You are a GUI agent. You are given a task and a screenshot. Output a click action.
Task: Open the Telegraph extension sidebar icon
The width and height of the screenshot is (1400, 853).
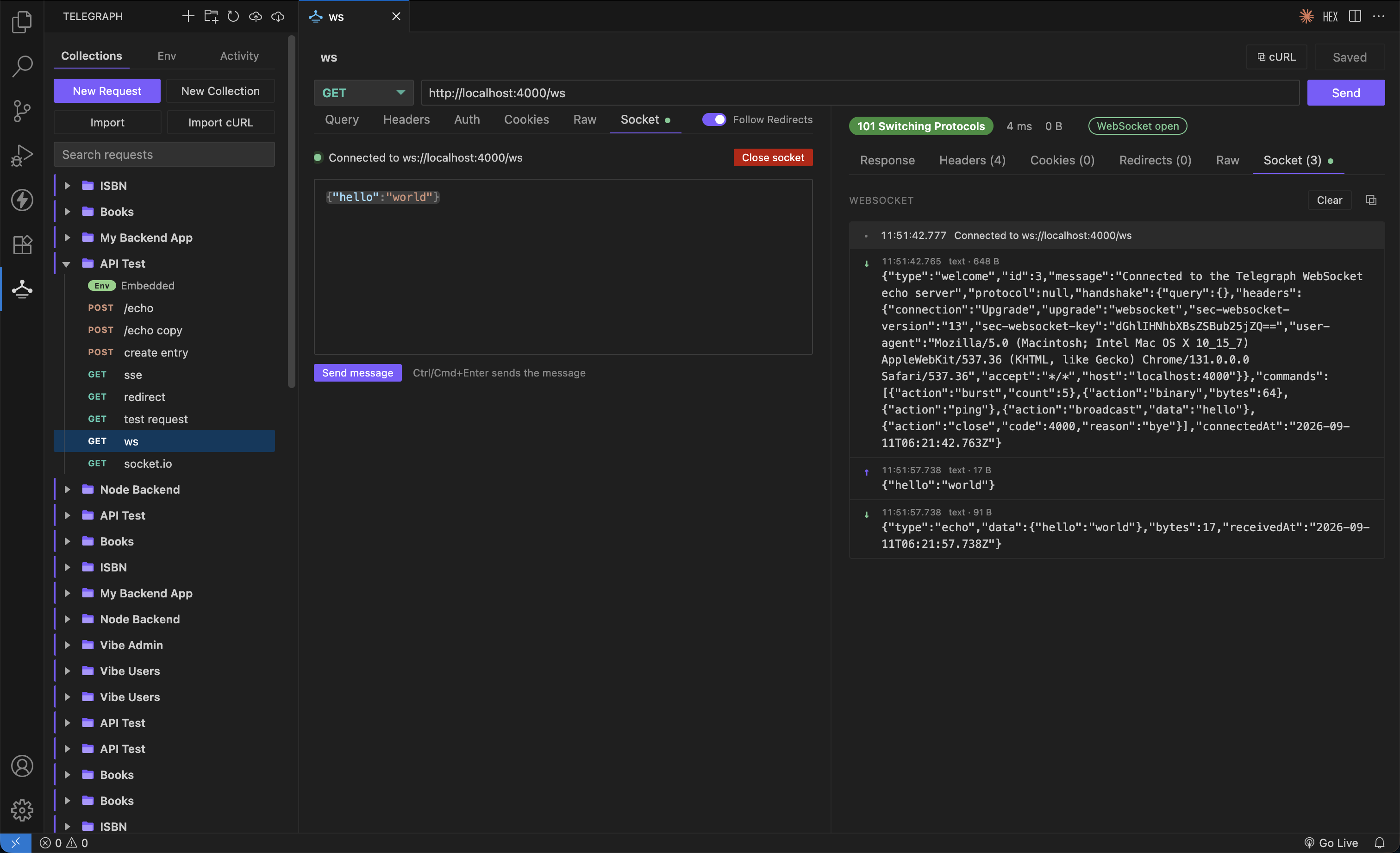22,289
